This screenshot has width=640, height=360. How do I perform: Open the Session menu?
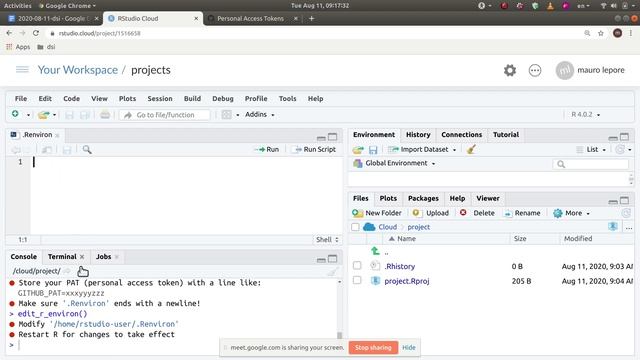160,98
